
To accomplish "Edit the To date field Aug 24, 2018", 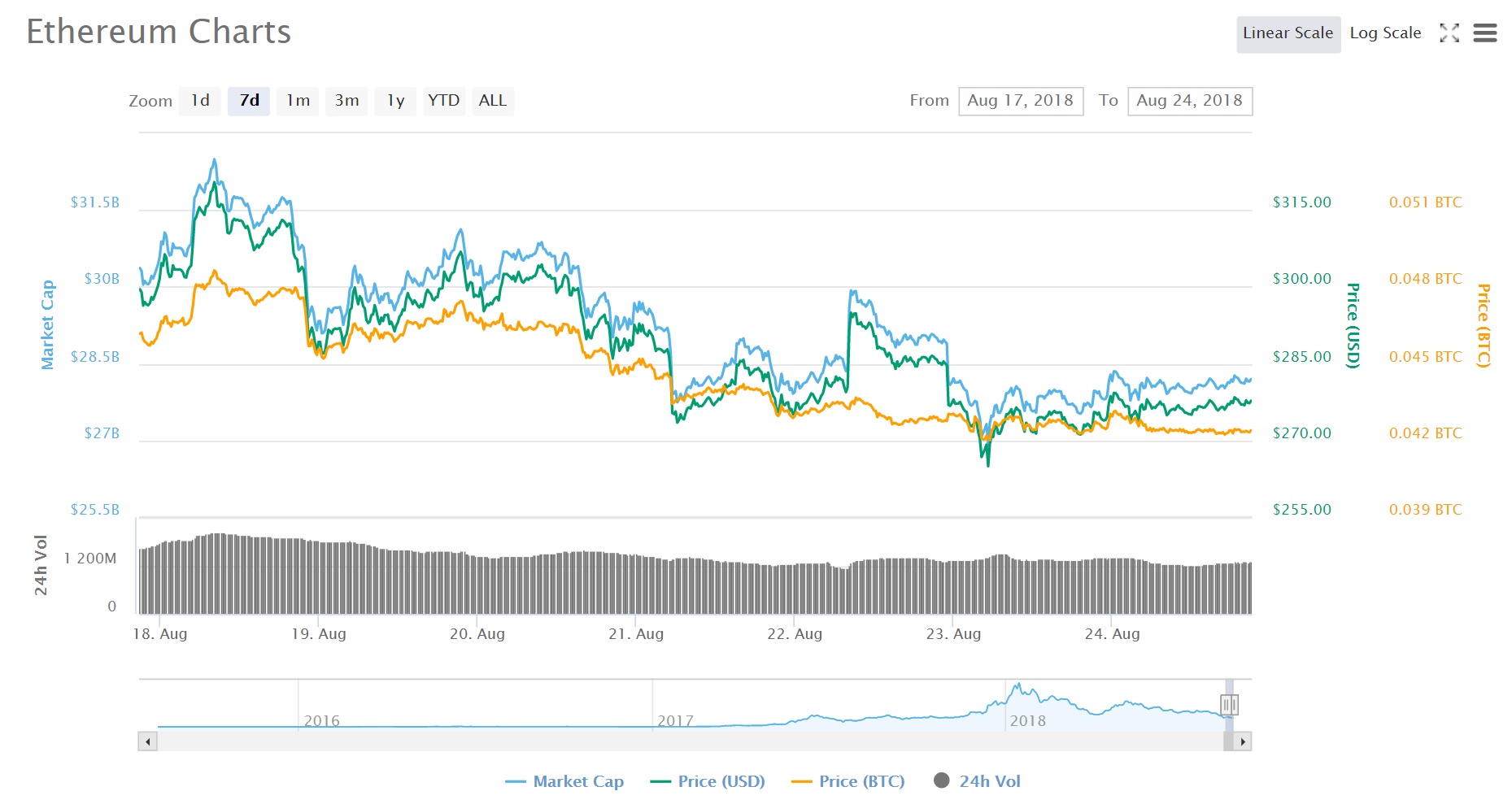I will pos(1190,101).
